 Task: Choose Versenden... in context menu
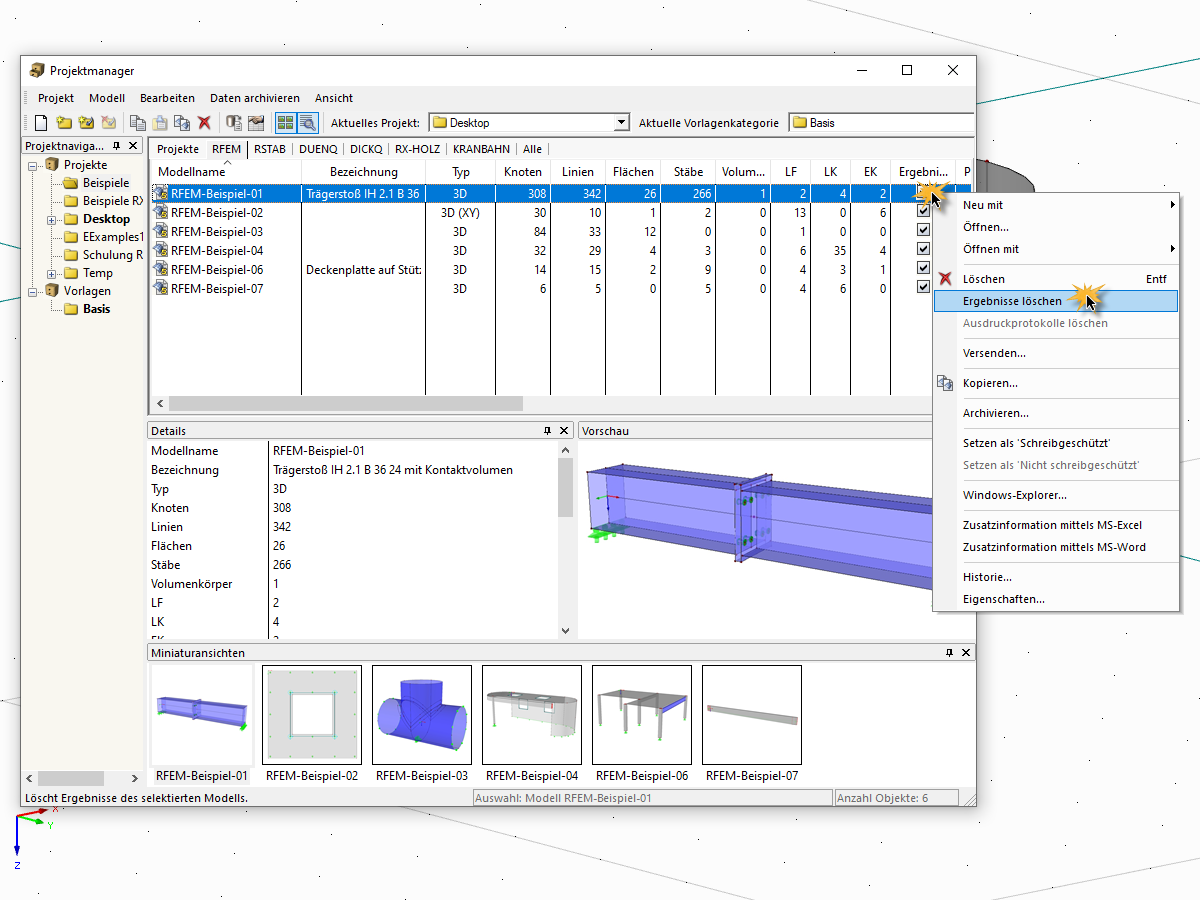pos(1055,353)
